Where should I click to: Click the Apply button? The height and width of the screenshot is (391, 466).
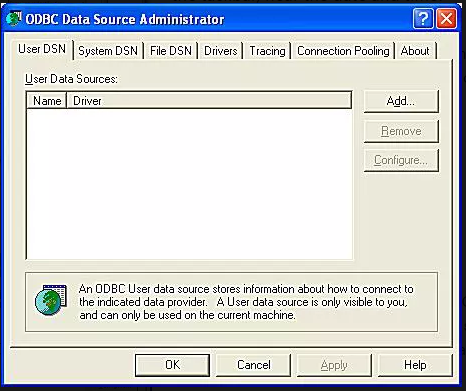(334, 365)
